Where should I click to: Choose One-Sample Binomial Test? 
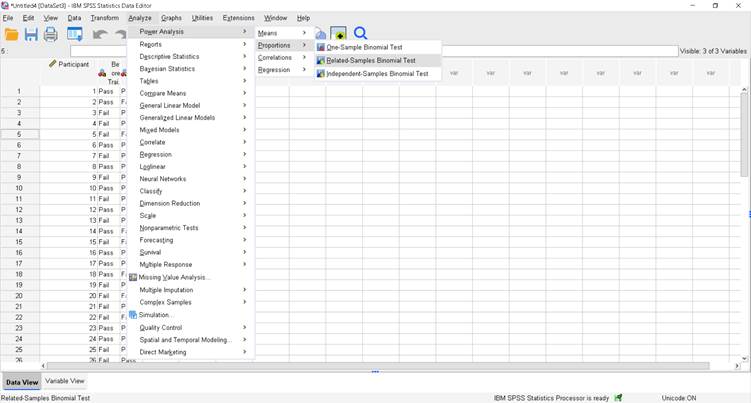pyautogui.click(x=366, y=47)
